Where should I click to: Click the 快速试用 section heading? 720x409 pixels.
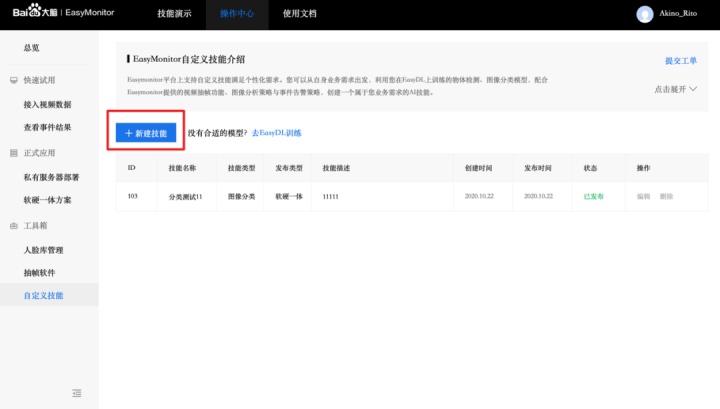click(x=39, y=80)
